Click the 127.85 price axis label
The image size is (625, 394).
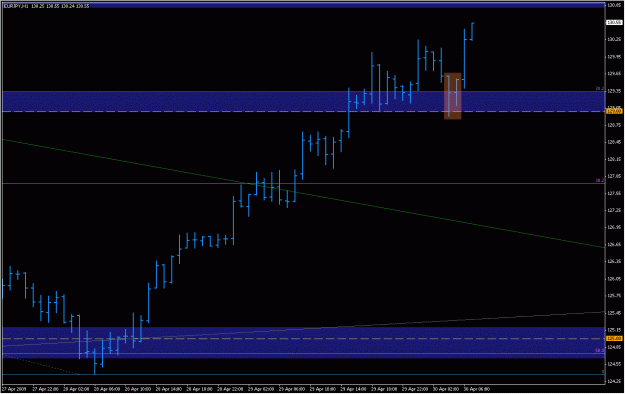click(614, 176)
